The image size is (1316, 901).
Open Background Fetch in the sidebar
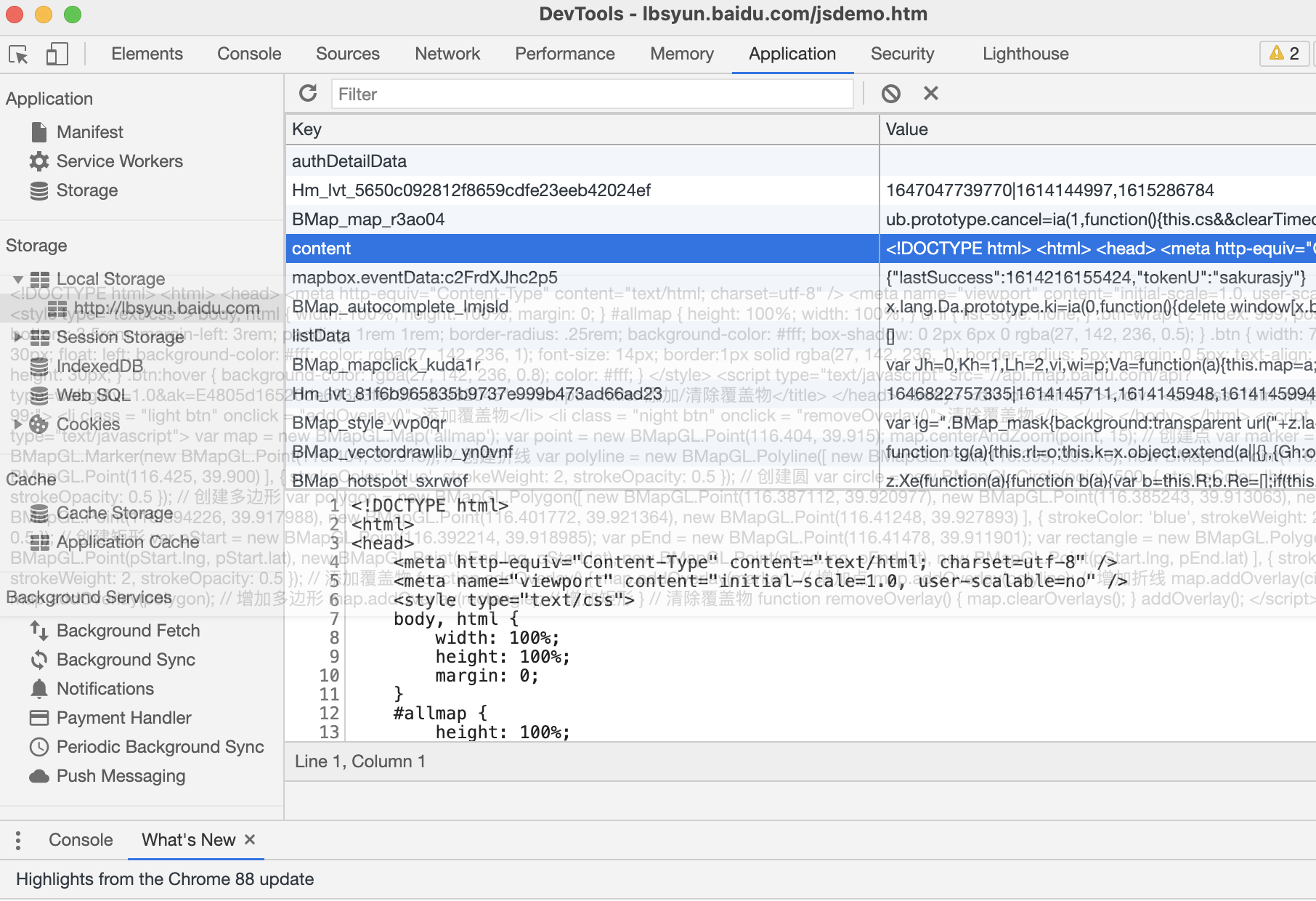pyautogui.click(x=128, y=631)
